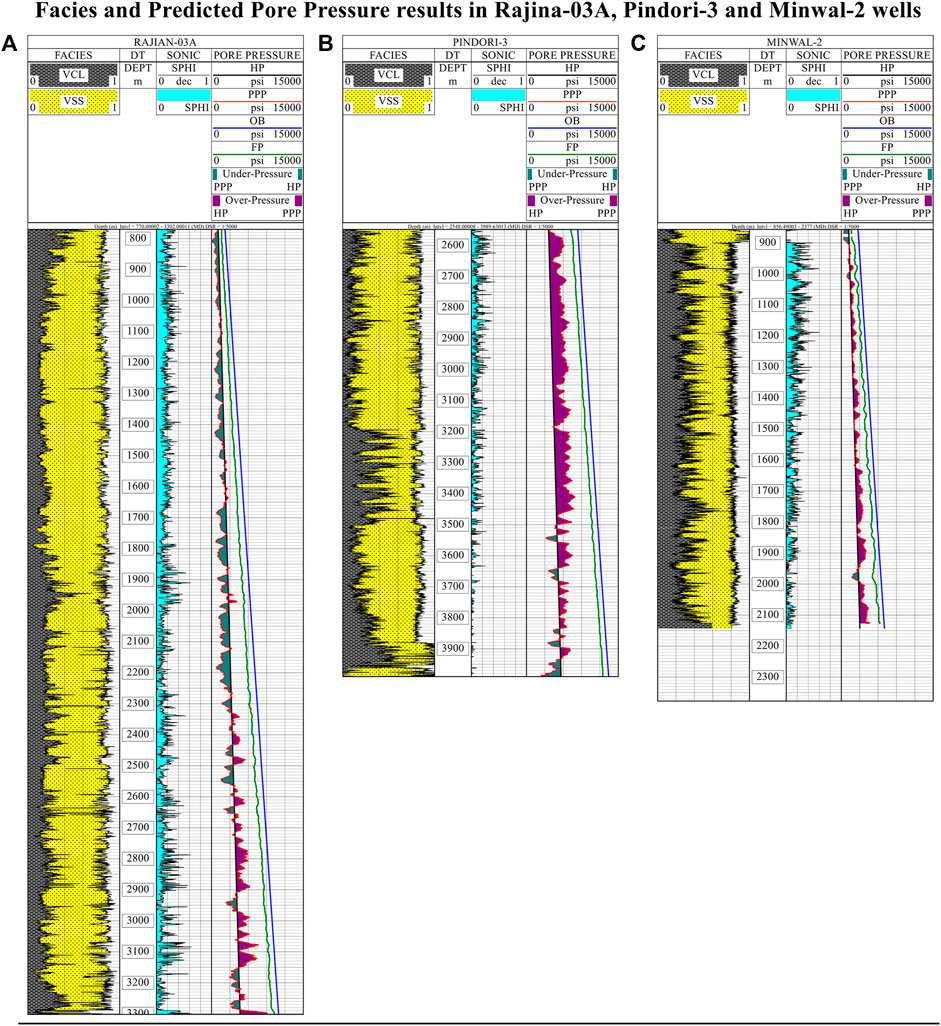Click the DT column header in MINWAL-2
The height and width of the screenshot is (1026, 941).
click(x=767, y=55)
